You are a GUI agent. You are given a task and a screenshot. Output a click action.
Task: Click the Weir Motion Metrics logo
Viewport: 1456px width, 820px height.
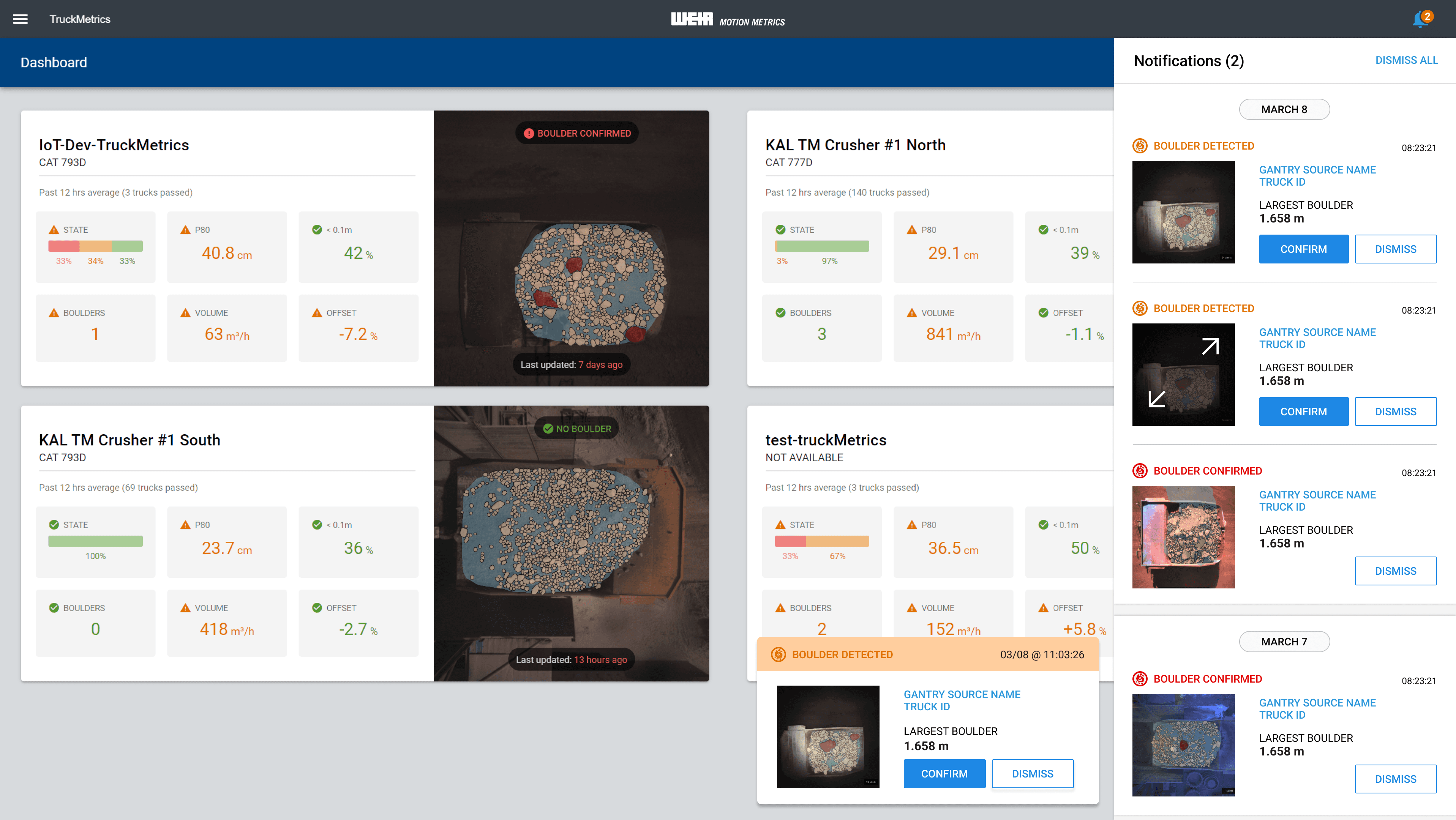click(x=728, y=20)
